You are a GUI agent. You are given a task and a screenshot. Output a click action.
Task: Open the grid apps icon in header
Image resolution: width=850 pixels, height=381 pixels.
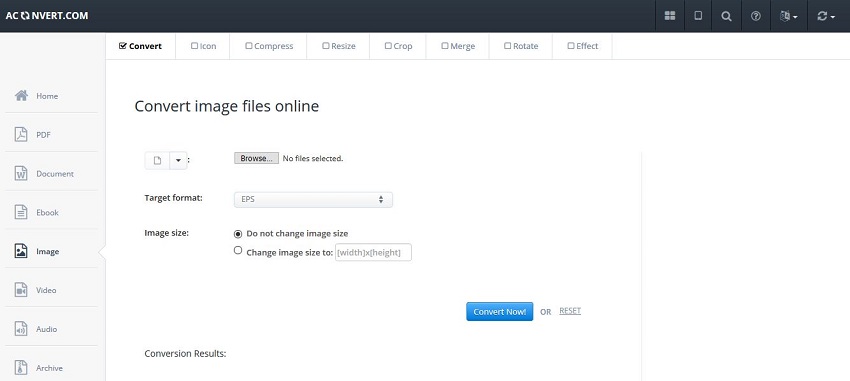click(x=670, y=16)
